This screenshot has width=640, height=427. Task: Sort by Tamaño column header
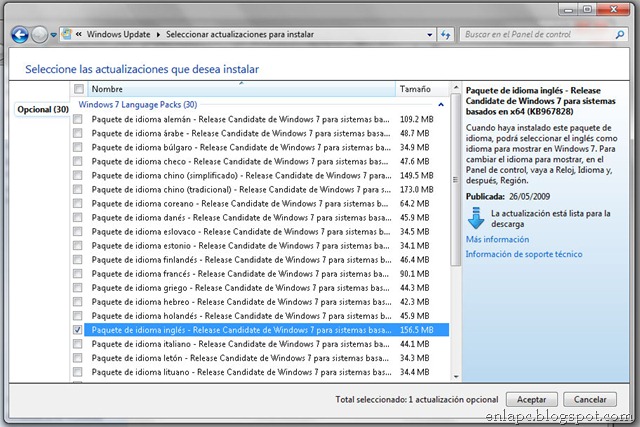click(x=422, y=89)
